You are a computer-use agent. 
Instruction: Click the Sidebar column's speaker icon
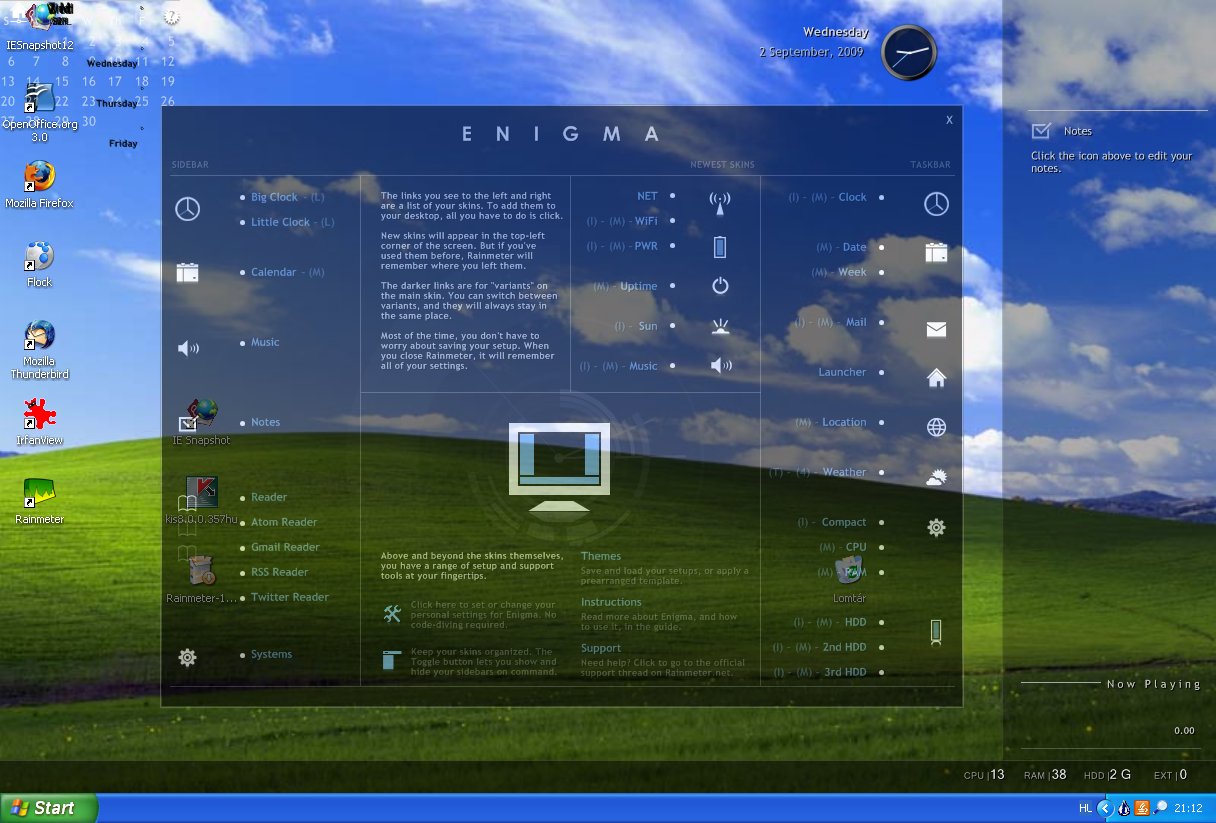click(x=188, y=348)
